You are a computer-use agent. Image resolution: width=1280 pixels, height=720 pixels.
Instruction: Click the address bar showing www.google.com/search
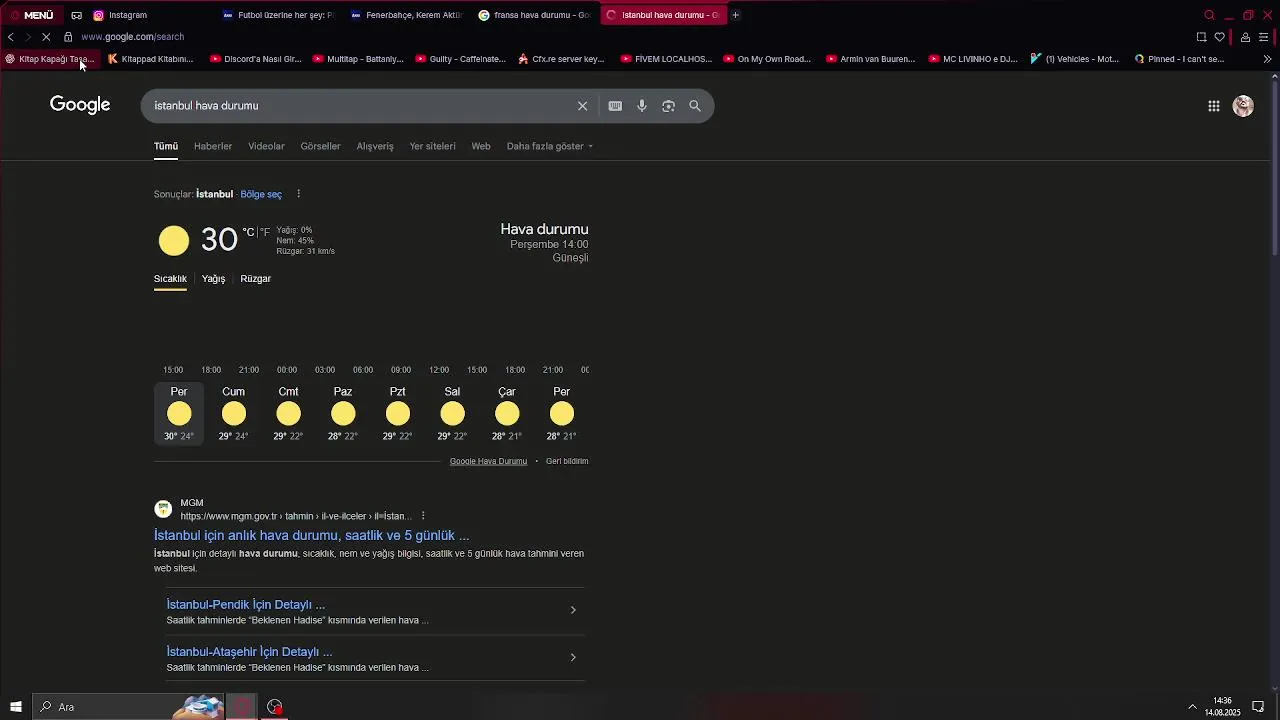point(132,37)
